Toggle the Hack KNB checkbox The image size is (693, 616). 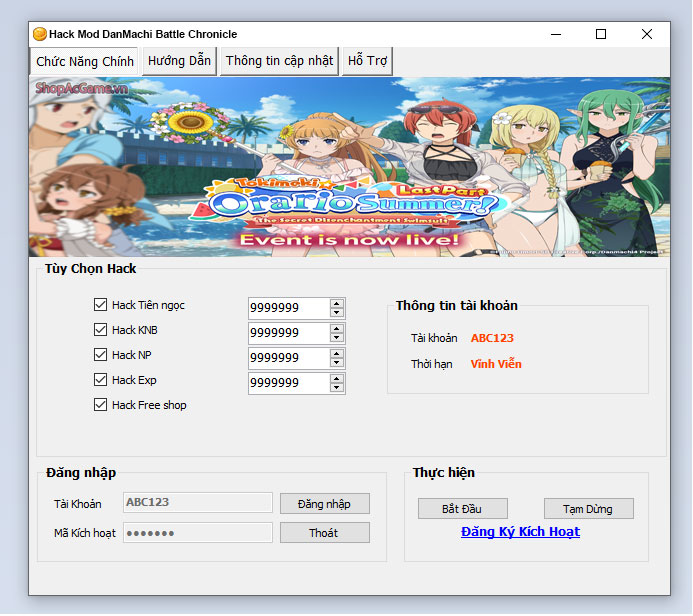(100, 330)
